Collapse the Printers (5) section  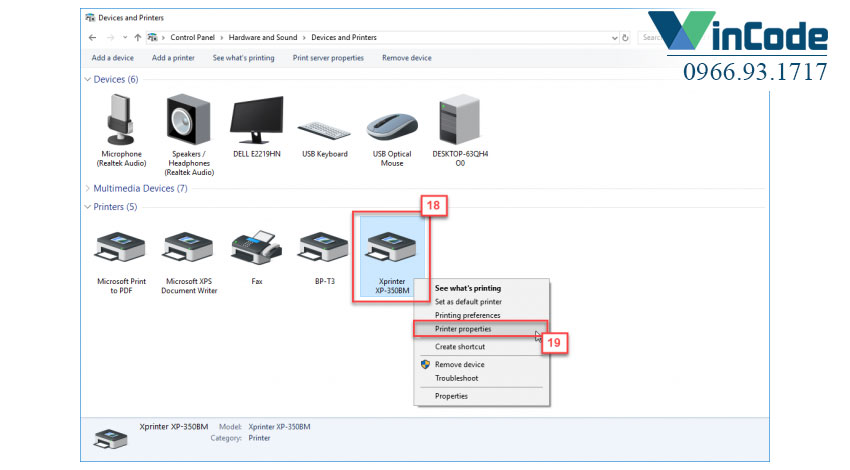(x=87, y=207)
